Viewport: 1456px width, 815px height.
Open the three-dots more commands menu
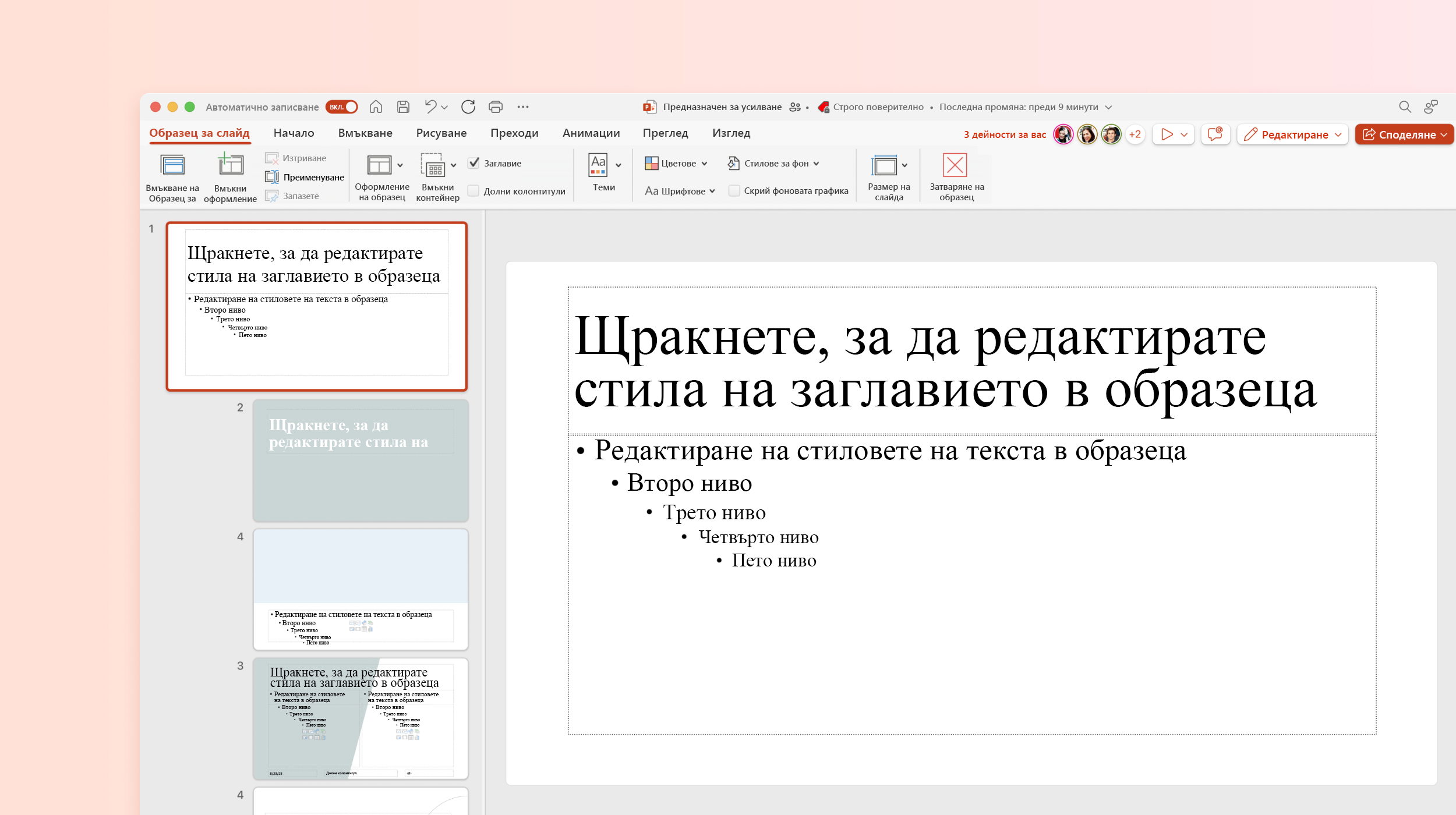[523, 107]
